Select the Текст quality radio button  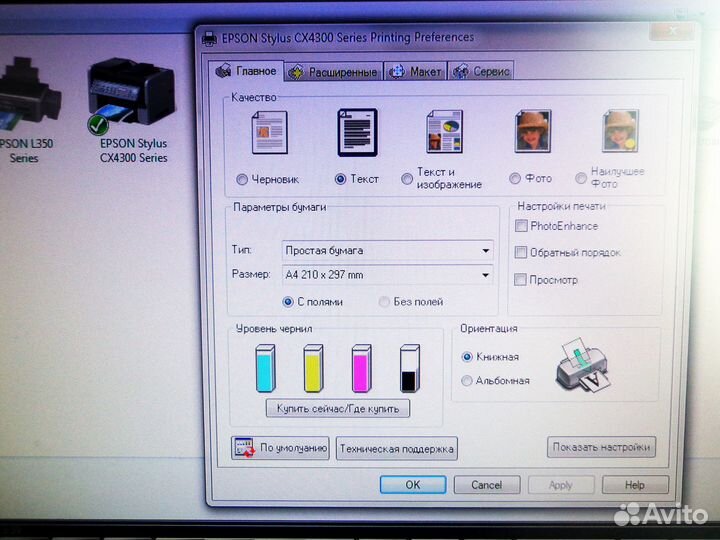point(340,179)
